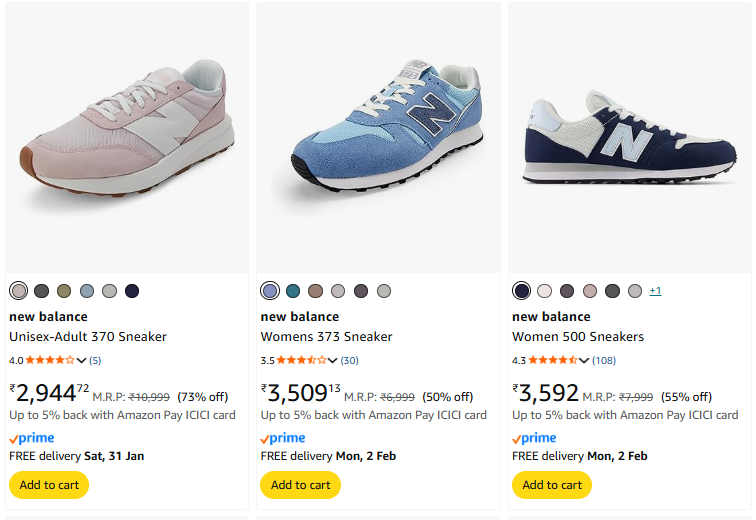Add Unisex-Adult 370 Sneaker to cart
Screen dimensions: 756x520
(x=49, y=485)
